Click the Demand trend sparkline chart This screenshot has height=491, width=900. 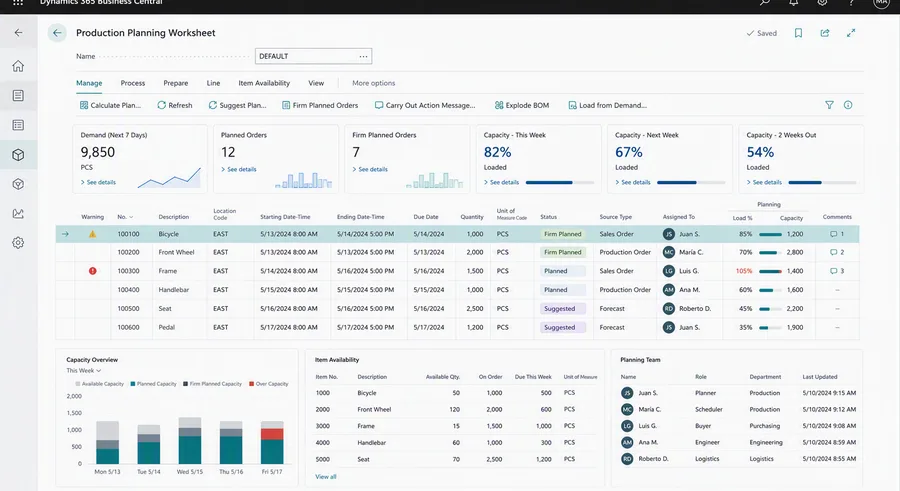(x=169, y=178)
